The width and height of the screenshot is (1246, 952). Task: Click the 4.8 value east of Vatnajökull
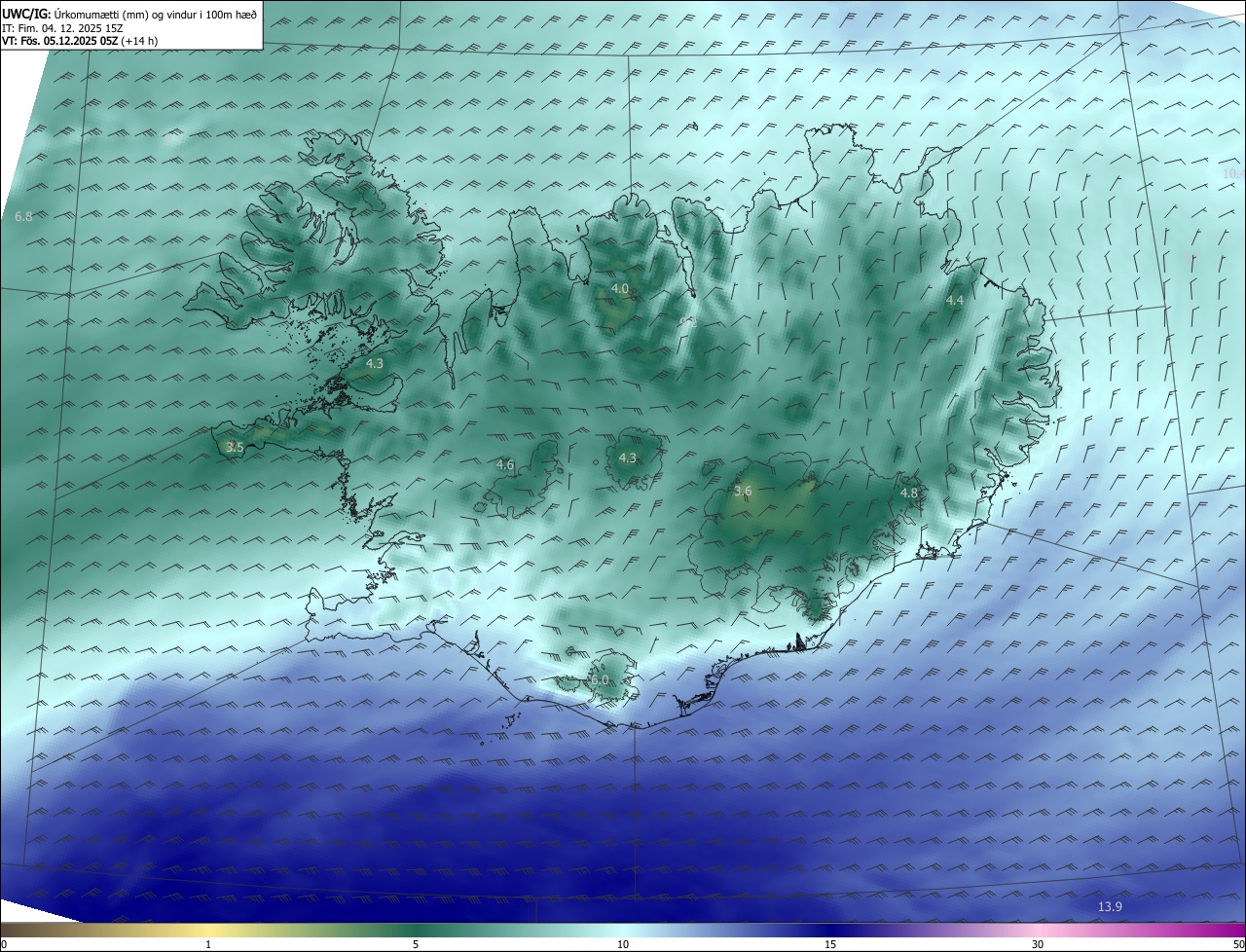pos(909,494)
